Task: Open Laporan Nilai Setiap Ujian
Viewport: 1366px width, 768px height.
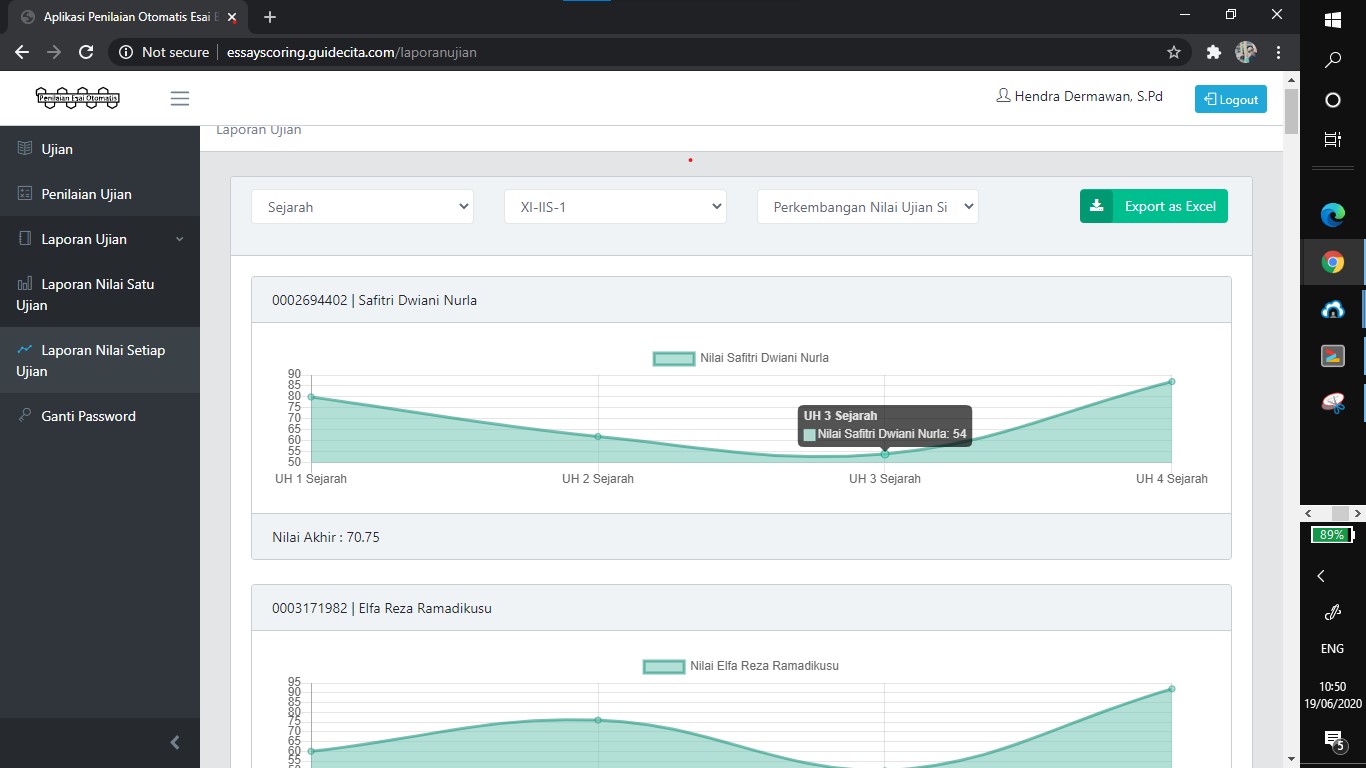Action: coord(100,360)
